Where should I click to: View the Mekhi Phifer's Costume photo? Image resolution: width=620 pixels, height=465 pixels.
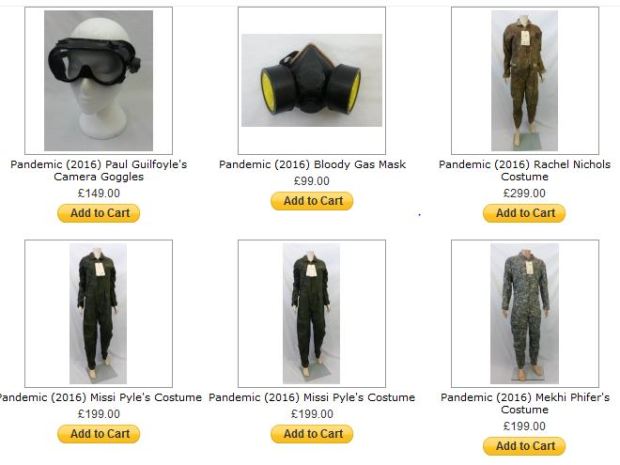(x=525, y=314)
